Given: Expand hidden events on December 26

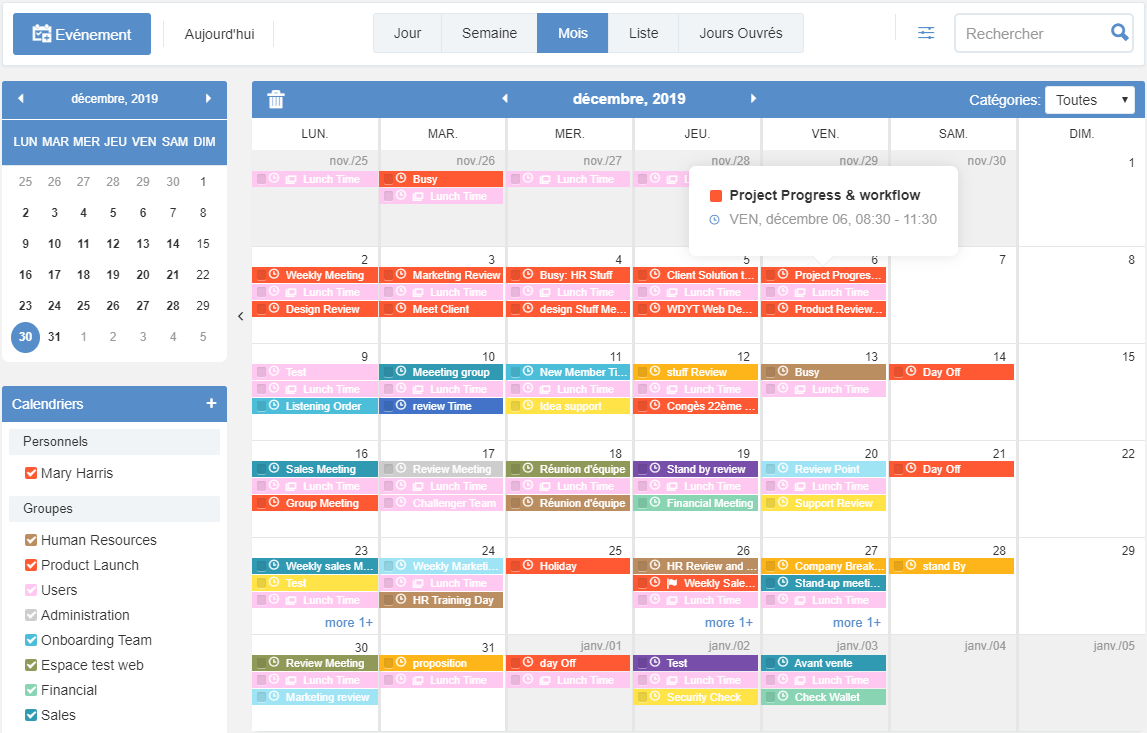Looking at the screenshot, I should [x=728, y=621].
